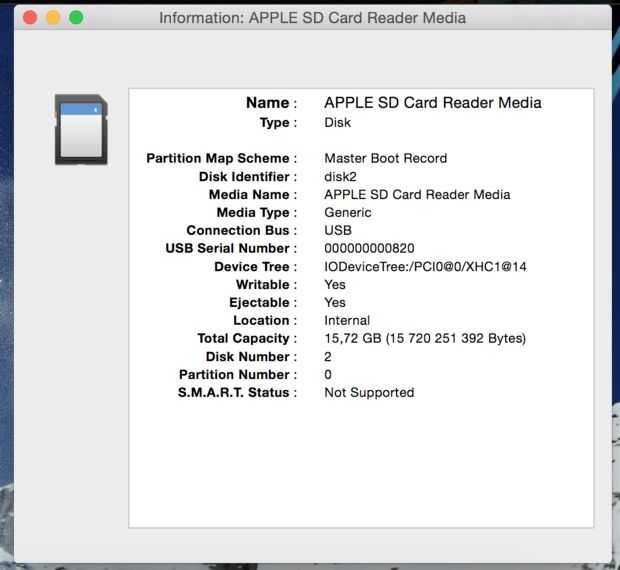Select the Location value 'Internal'
This screenshot has height=570, width=620.
click(x=347, y=320)
